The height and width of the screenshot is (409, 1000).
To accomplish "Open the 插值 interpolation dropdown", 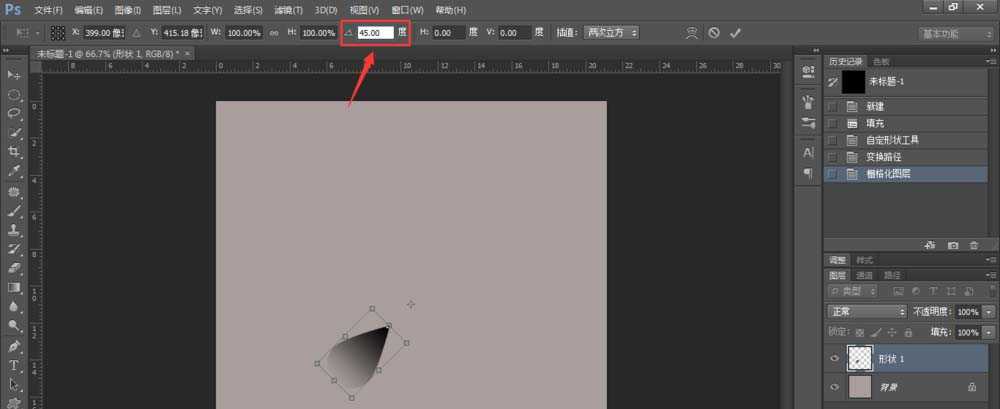I will 610,33.
